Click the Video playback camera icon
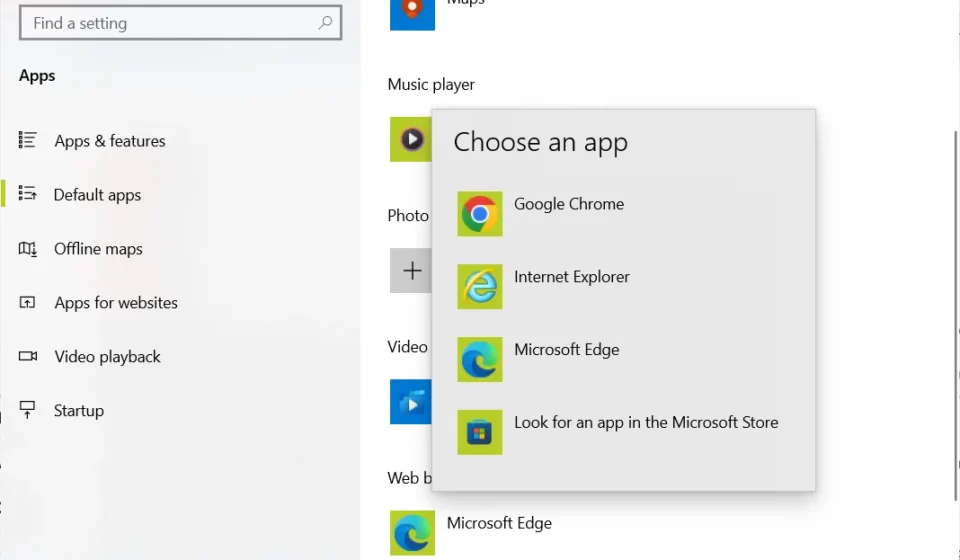This screenshot has width=960, height=560. point(28,356)
